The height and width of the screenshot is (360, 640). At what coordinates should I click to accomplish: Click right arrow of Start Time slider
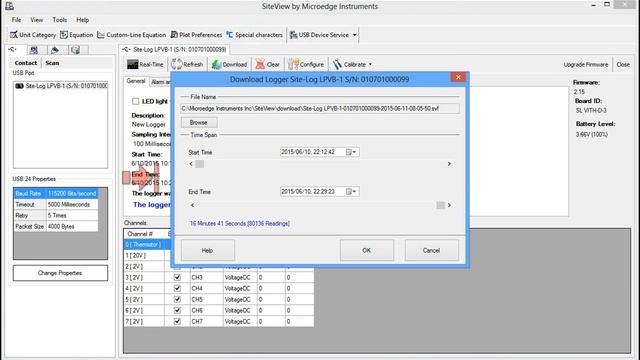pos(449,164)
